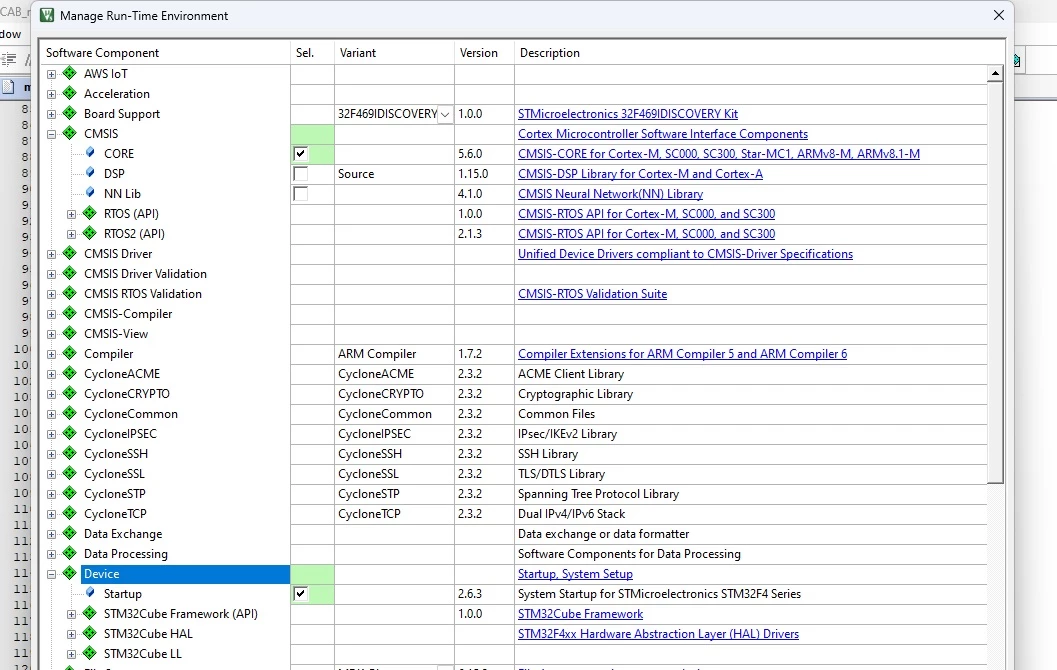Expand the AWS IoT tree node

tap(51, 74)
